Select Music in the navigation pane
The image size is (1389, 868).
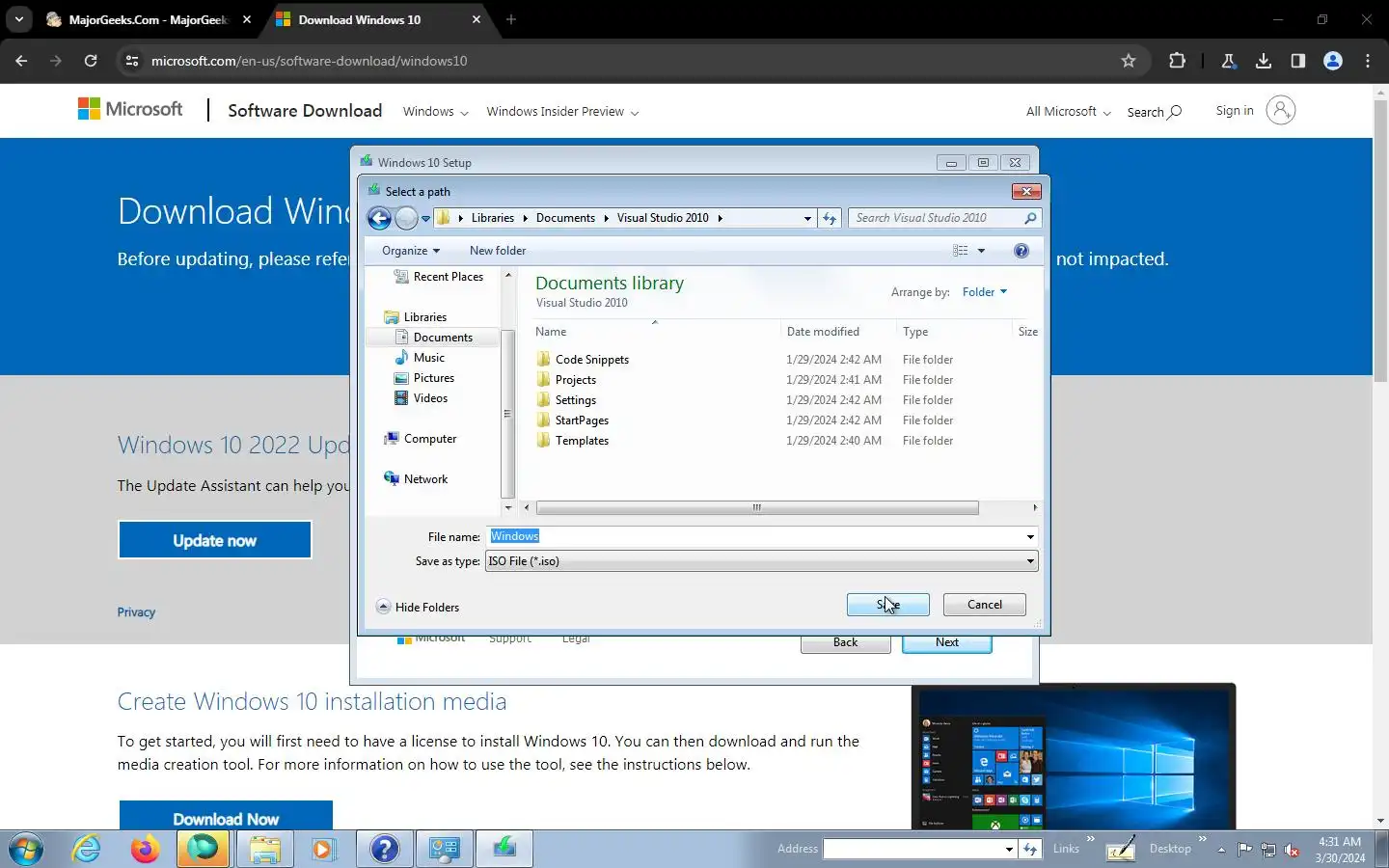tap(429, 358)
